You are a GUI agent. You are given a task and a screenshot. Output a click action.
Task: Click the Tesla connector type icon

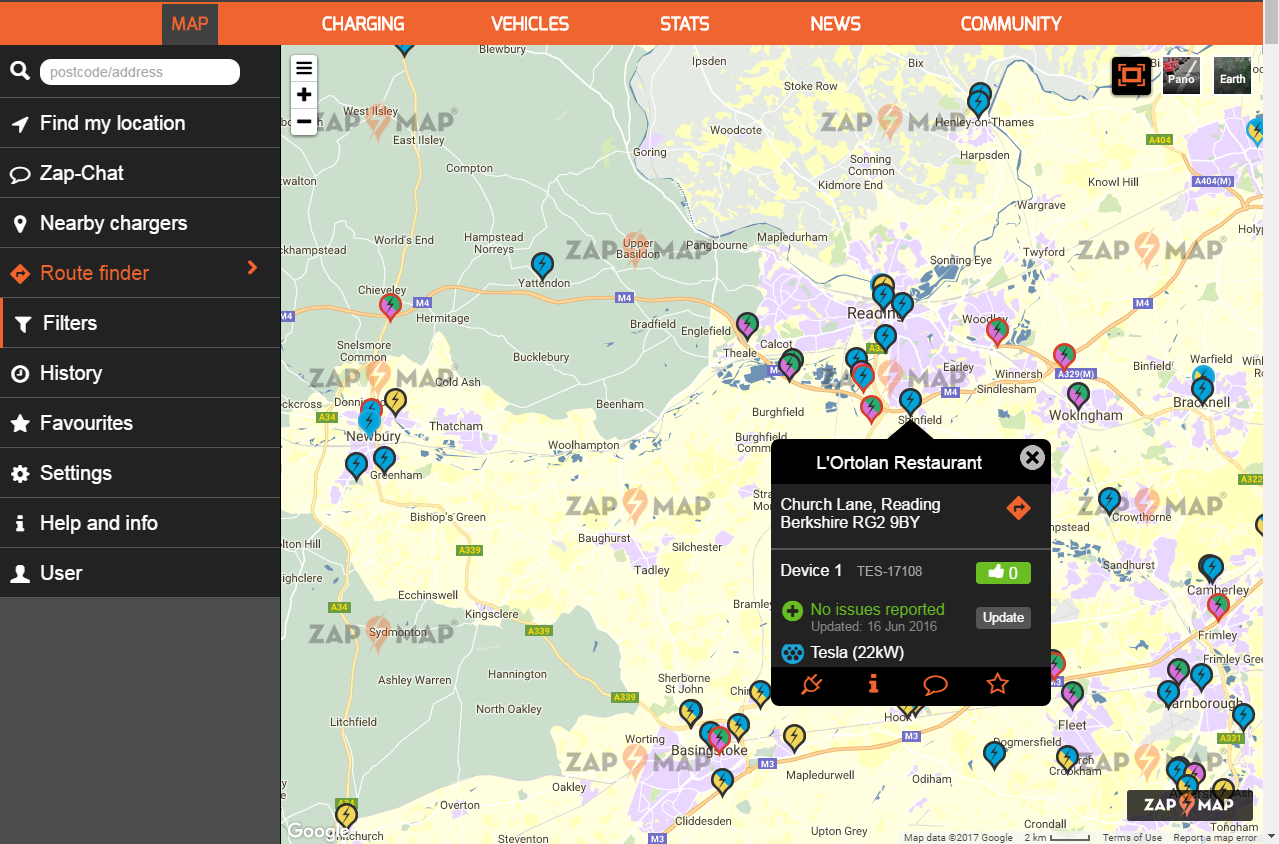(x=792, y=653)
